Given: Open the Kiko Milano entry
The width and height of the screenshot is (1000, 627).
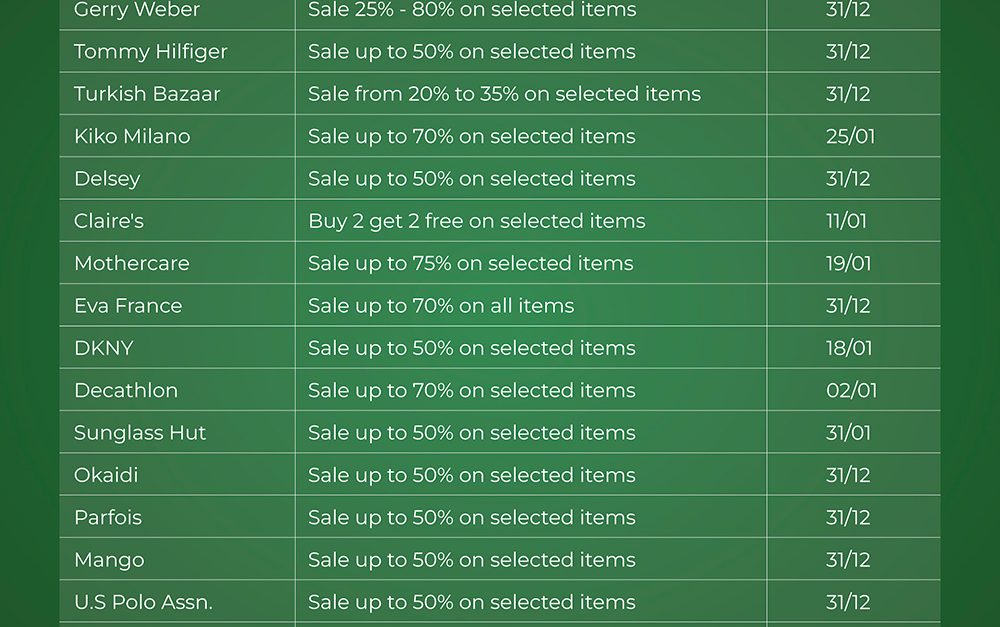Looking at the screenshot, I should 132,136.
